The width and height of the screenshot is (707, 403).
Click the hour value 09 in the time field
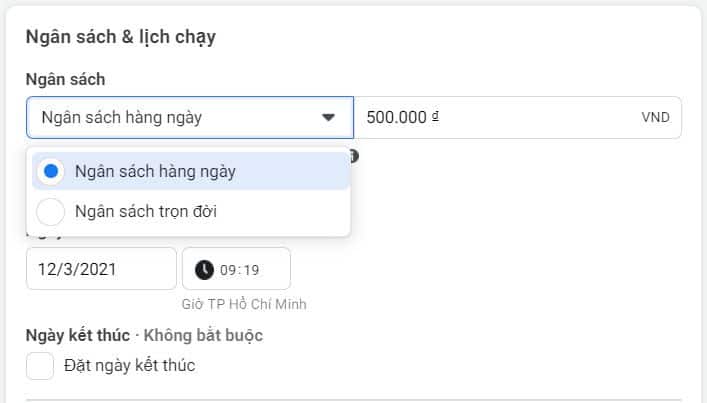coord(228,269)
